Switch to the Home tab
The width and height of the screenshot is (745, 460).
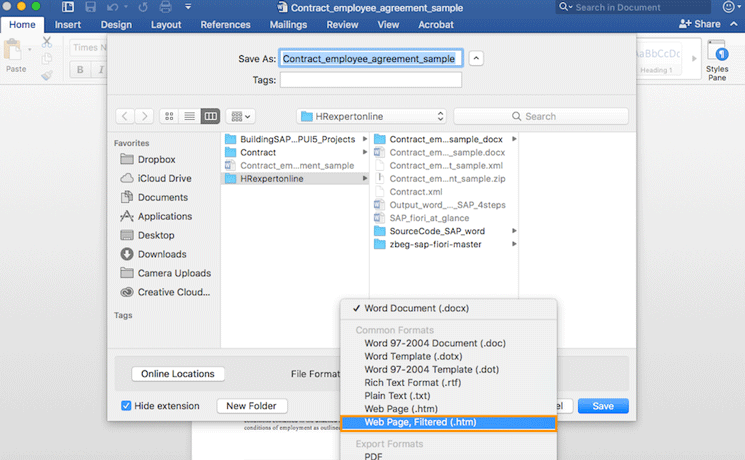click(22, 25)
